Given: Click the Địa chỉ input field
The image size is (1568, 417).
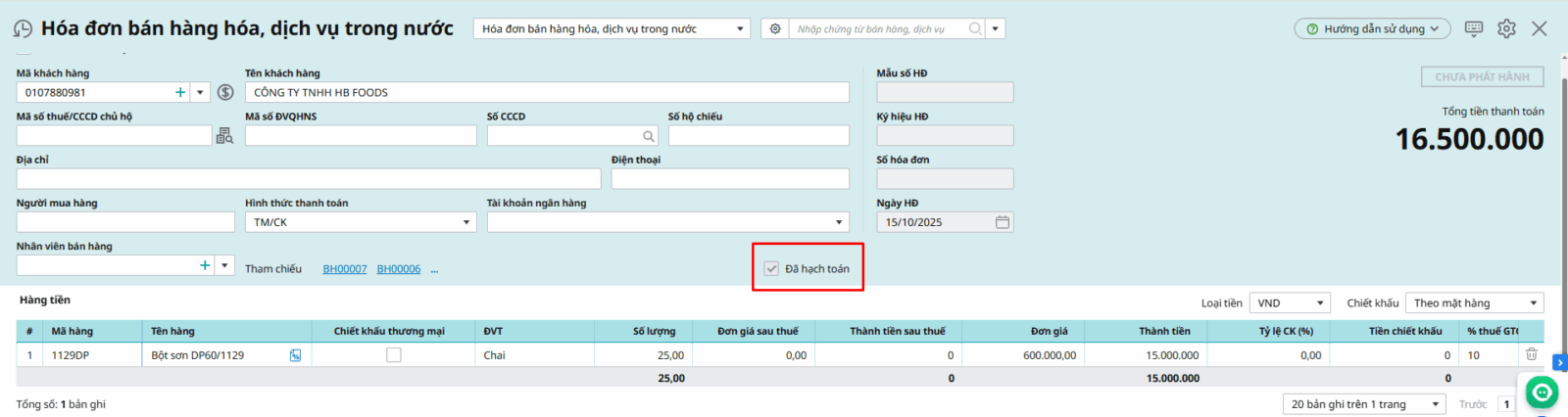Looking at the screenshot, I should tap(308, 179).
